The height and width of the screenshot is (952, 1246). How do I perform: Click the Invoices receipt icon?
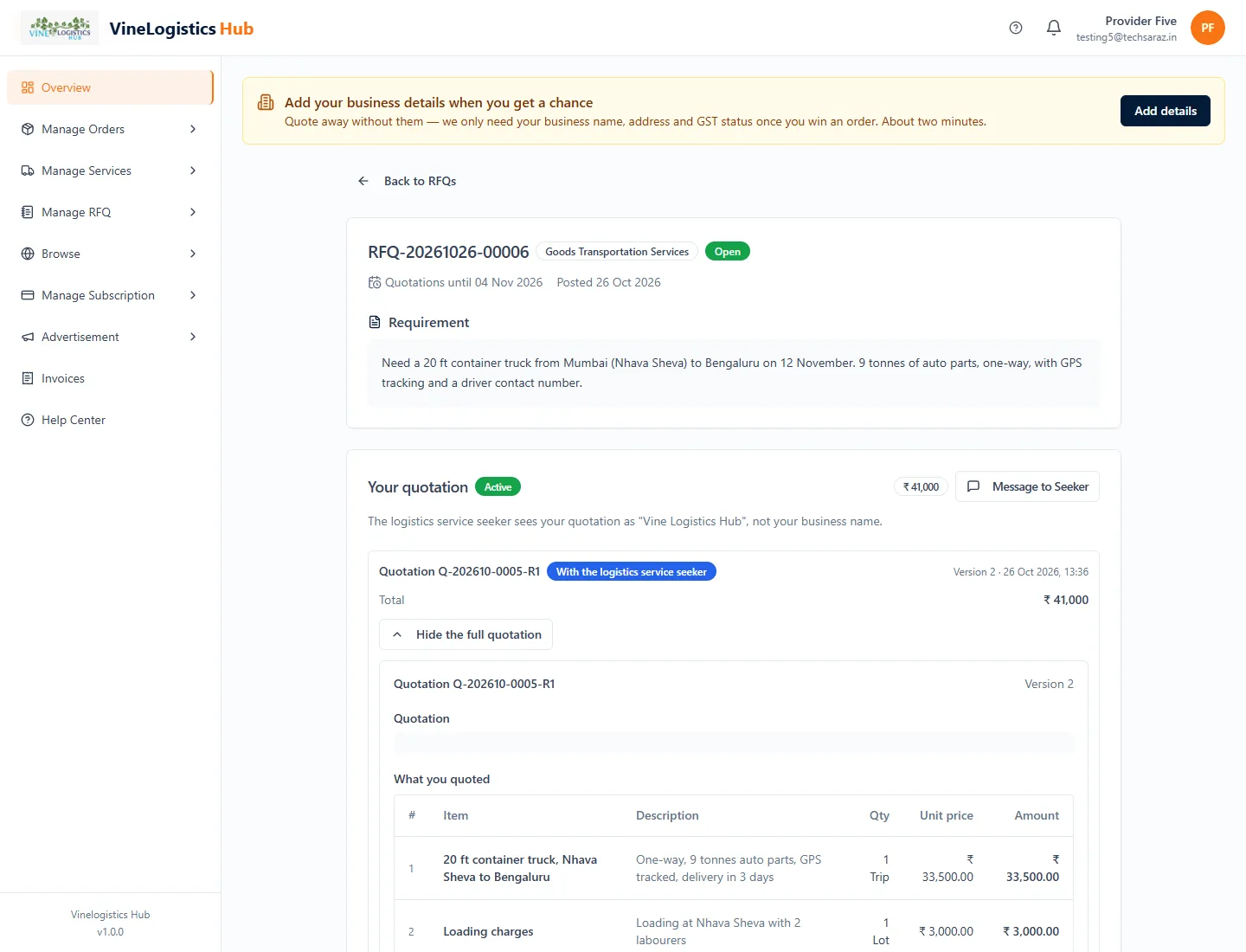click(x=28, y=378)
